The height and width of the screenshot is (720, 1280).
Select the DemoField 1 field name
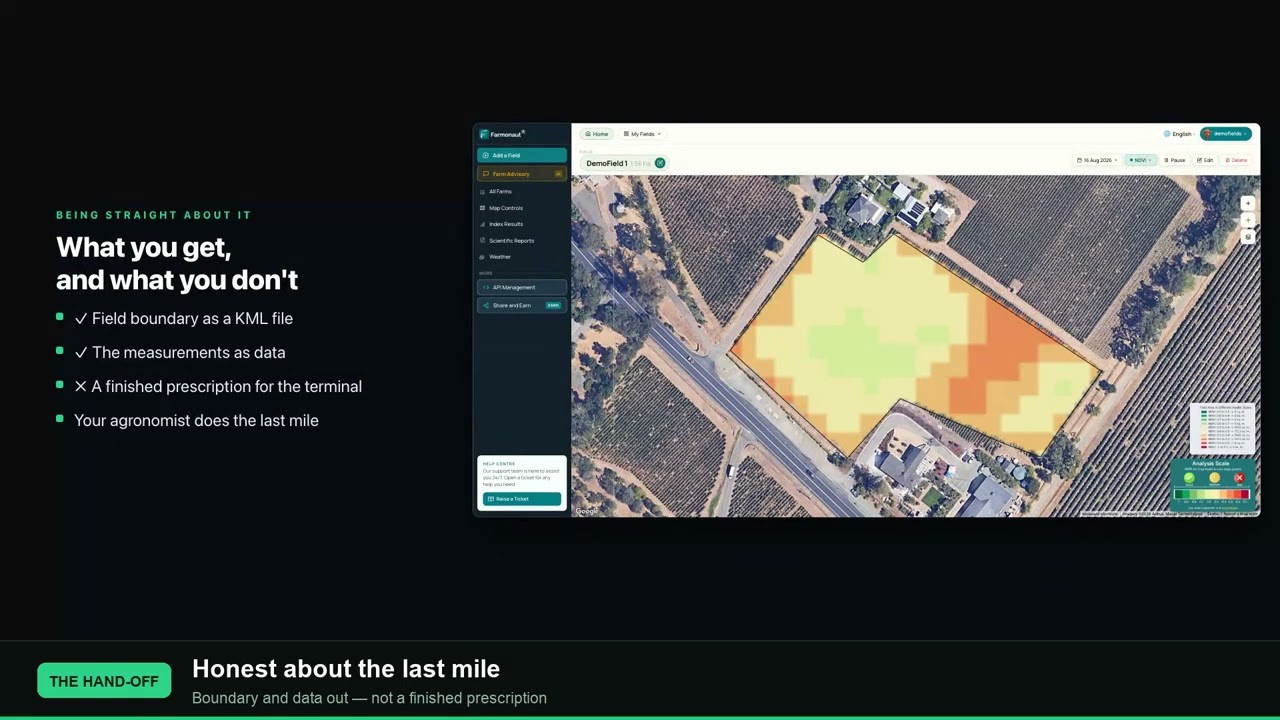tap(607, 163)
